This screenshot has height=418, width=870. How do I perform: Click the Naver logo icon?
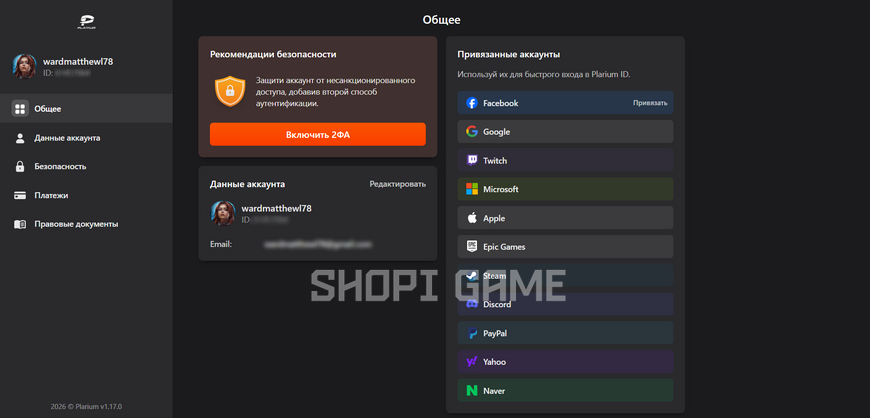tap(472, 391)
